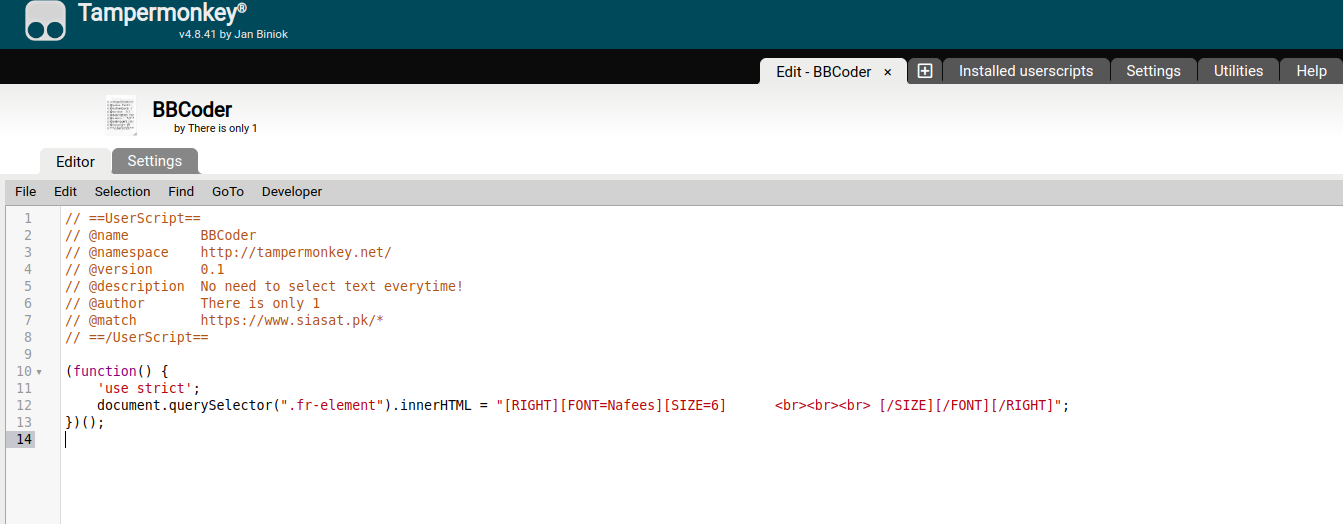The image size is (1343, 524).
Task: Click the Tampermonkey logo icon
Action: click(45, 21)
